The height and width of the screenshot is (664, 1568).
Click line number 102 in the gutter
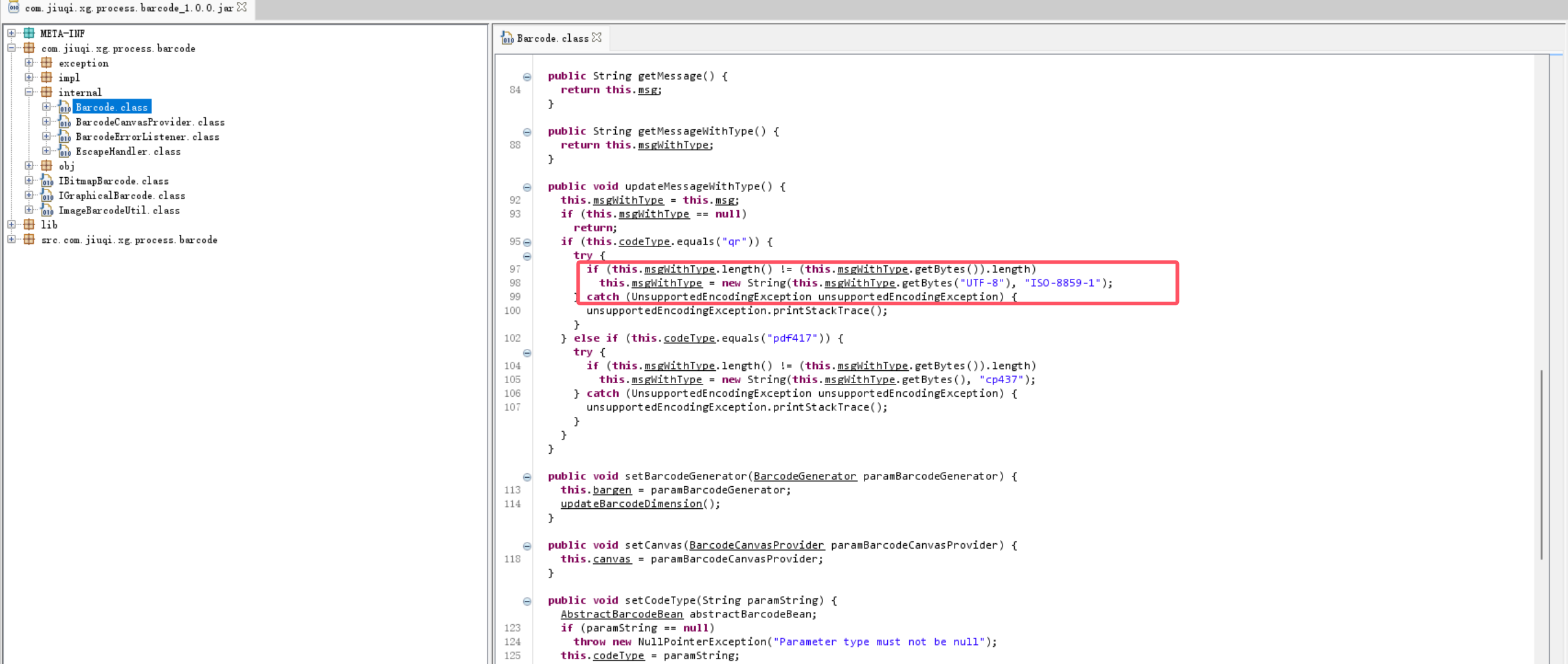(512, 338)
